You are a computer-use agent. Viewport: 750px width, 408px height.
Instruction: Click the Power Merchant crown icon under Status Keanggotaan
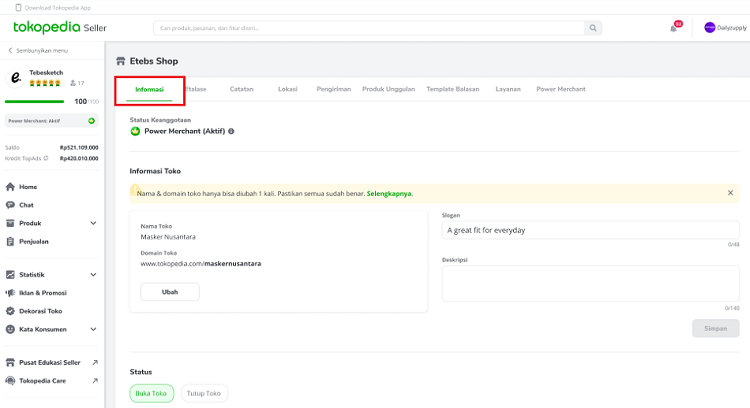(x=135, y=131)
